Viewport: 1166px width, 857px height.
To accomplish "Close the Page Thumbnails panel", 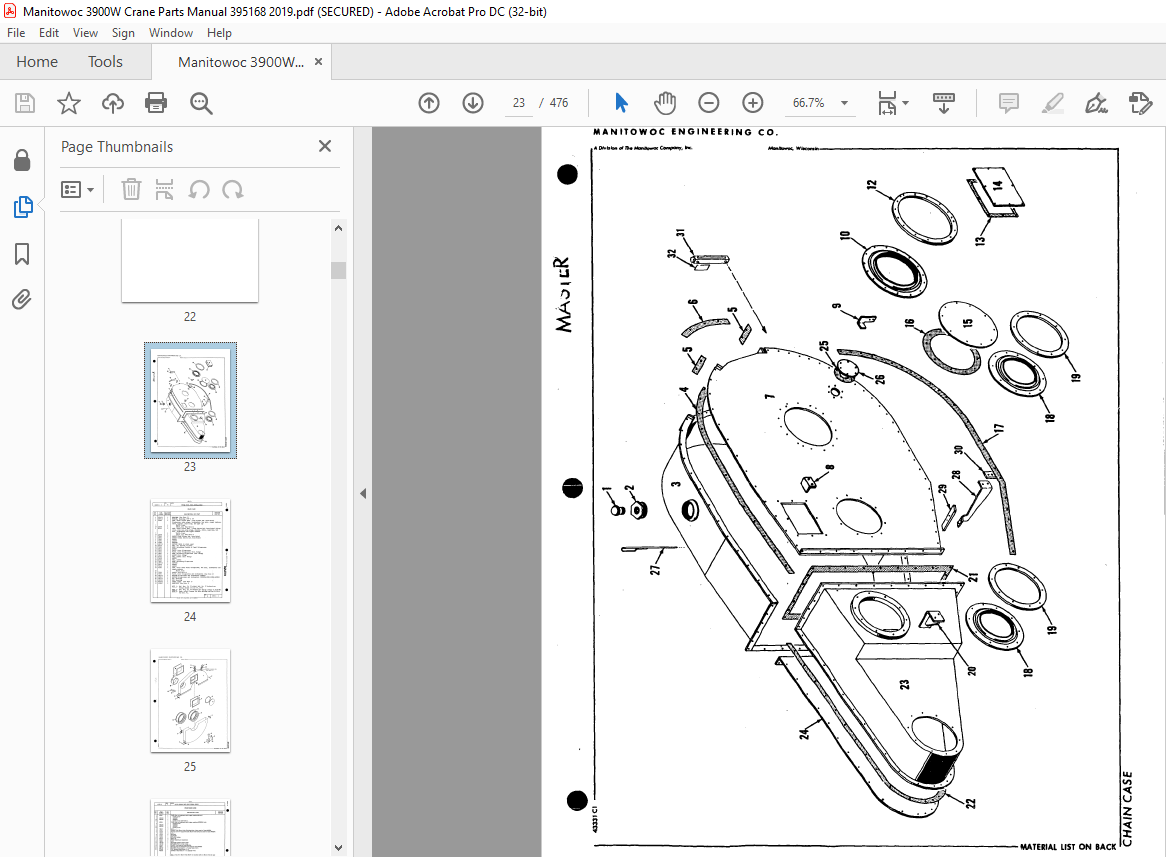I will point(325,146).
